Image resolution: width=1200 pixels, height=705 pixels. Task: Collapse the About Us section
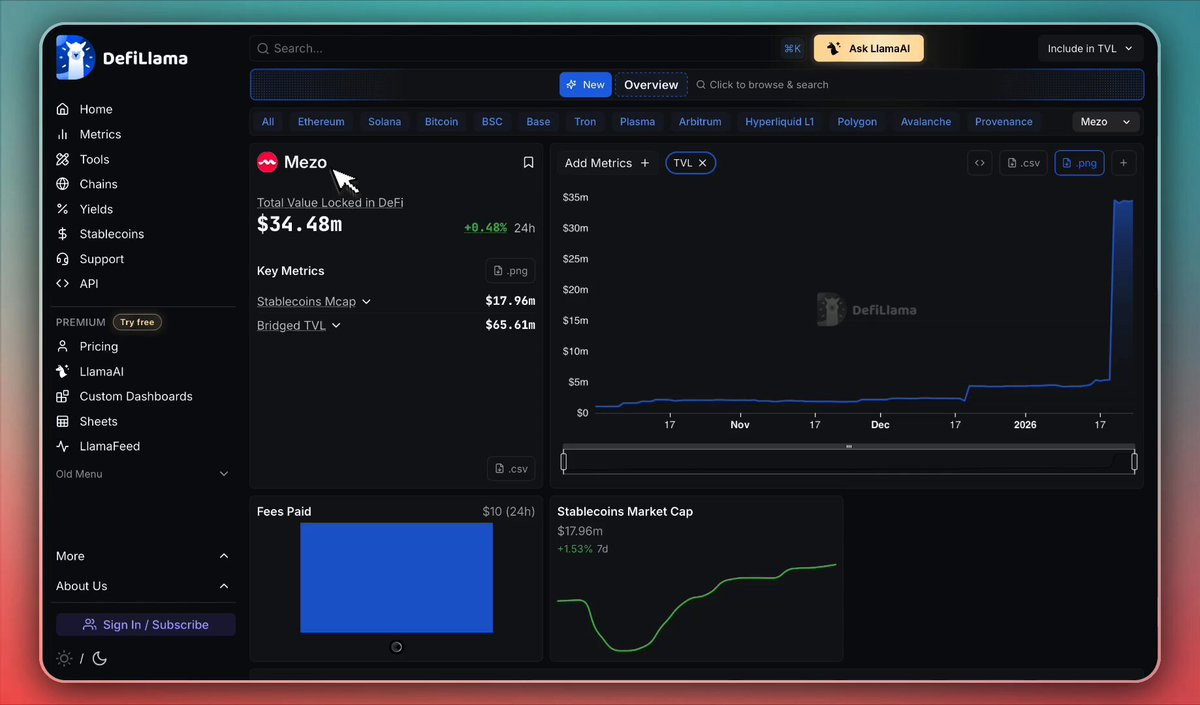coord(142,586)
